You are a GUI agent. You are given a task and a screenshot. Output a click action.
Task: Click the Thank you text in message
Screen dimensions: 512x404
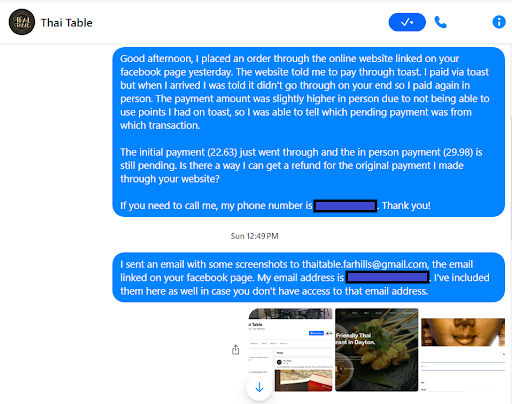click(406, 206)
